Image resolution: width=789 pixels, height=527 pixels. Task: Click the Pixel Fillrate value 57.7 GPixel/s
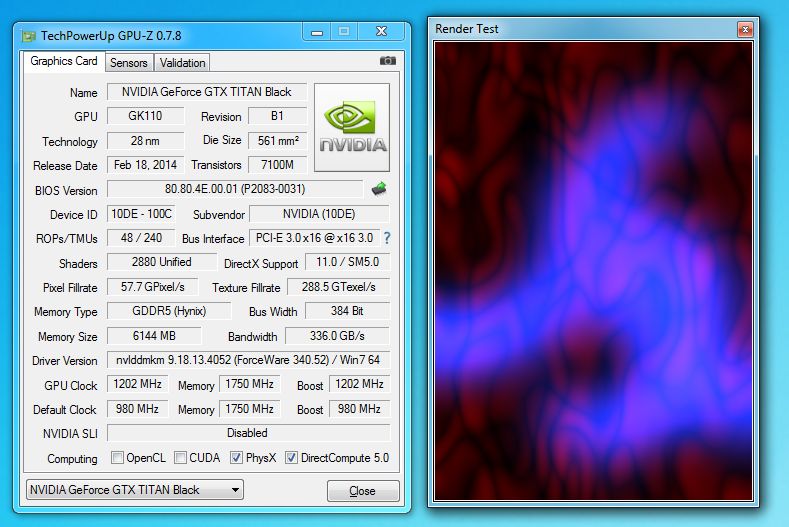pyautogui.click(x=152, y=287)
